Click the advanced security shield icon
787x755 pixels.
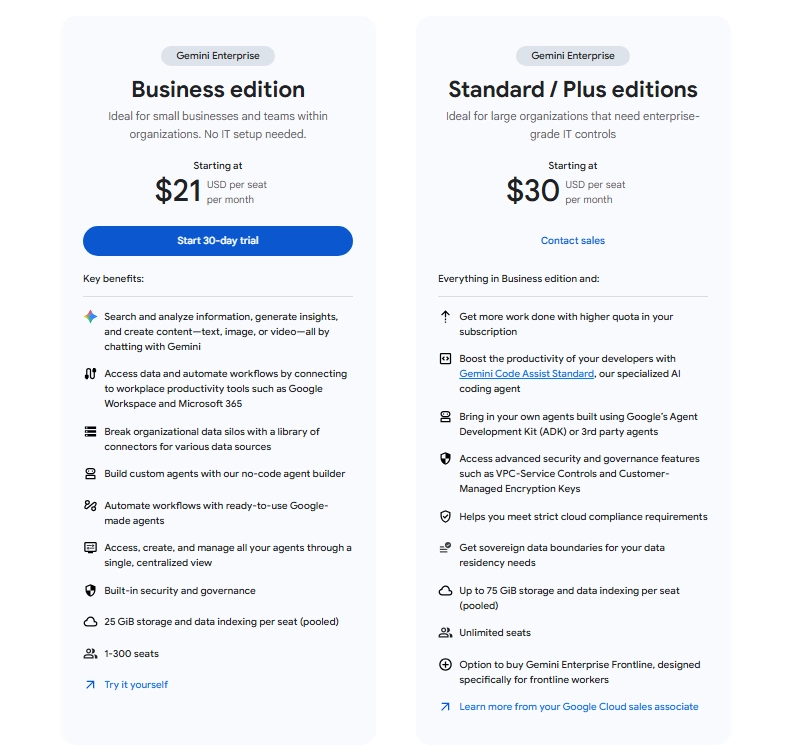[x=445, y=458]
